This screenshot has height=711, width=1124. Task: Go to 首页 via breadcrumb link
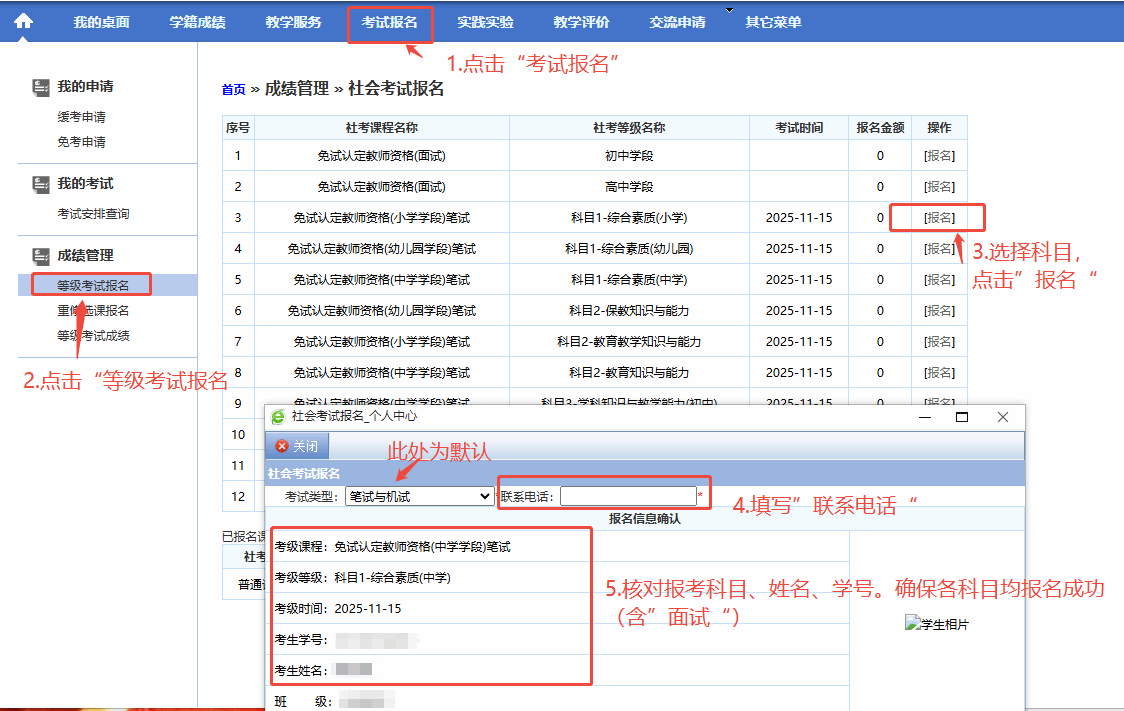tap(233, 90)
